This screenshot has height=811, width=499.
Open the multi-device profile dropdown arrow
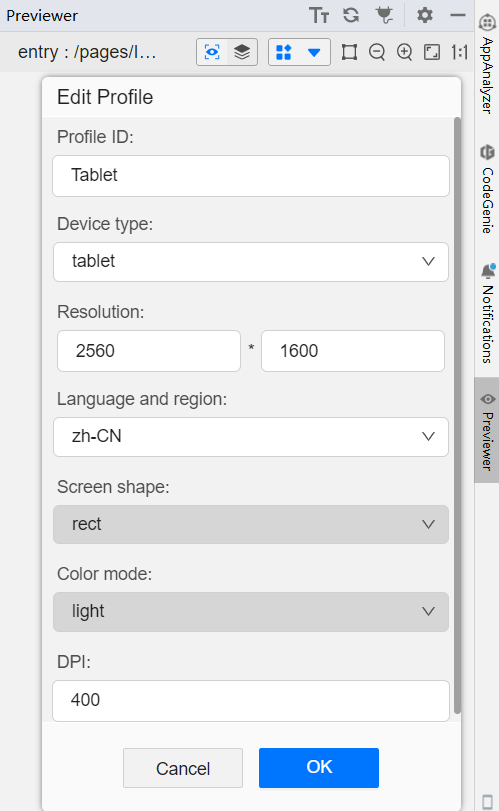pyautogui.click(x=314, y=52)
